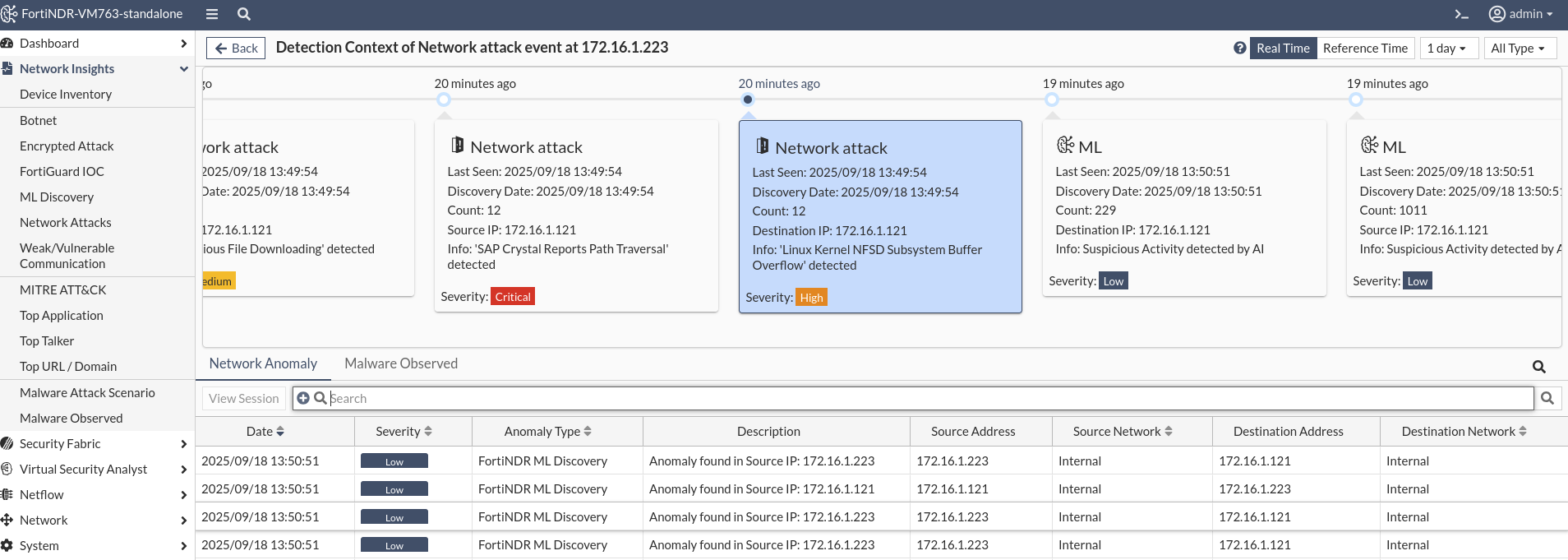This screenshot has height=560, width=1568.
Task: Open the CLI console icon
Action: click(1461, 14)
